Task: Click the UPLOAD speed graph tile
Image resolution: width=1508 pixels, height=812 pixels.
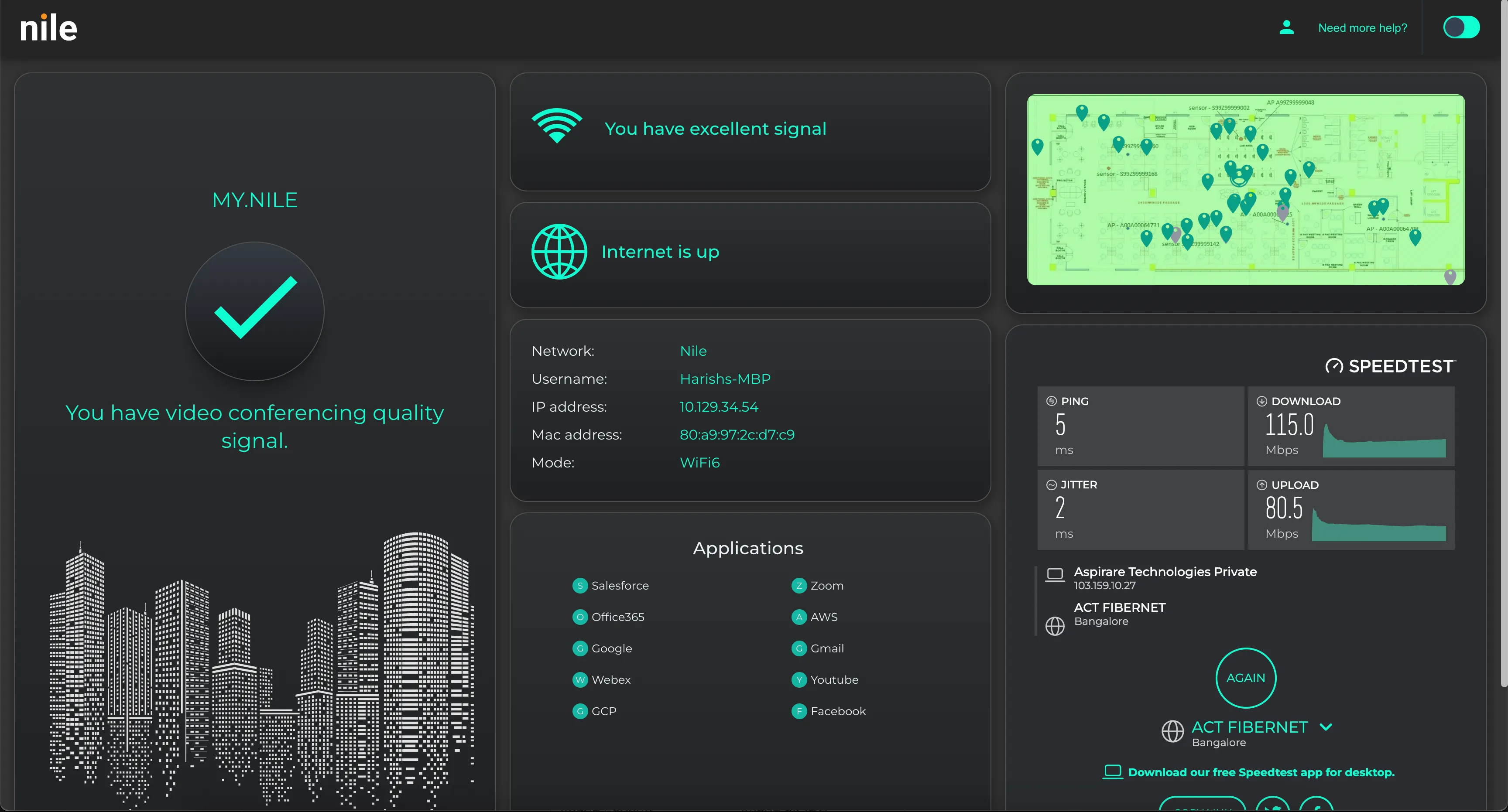Action: 1351,509
